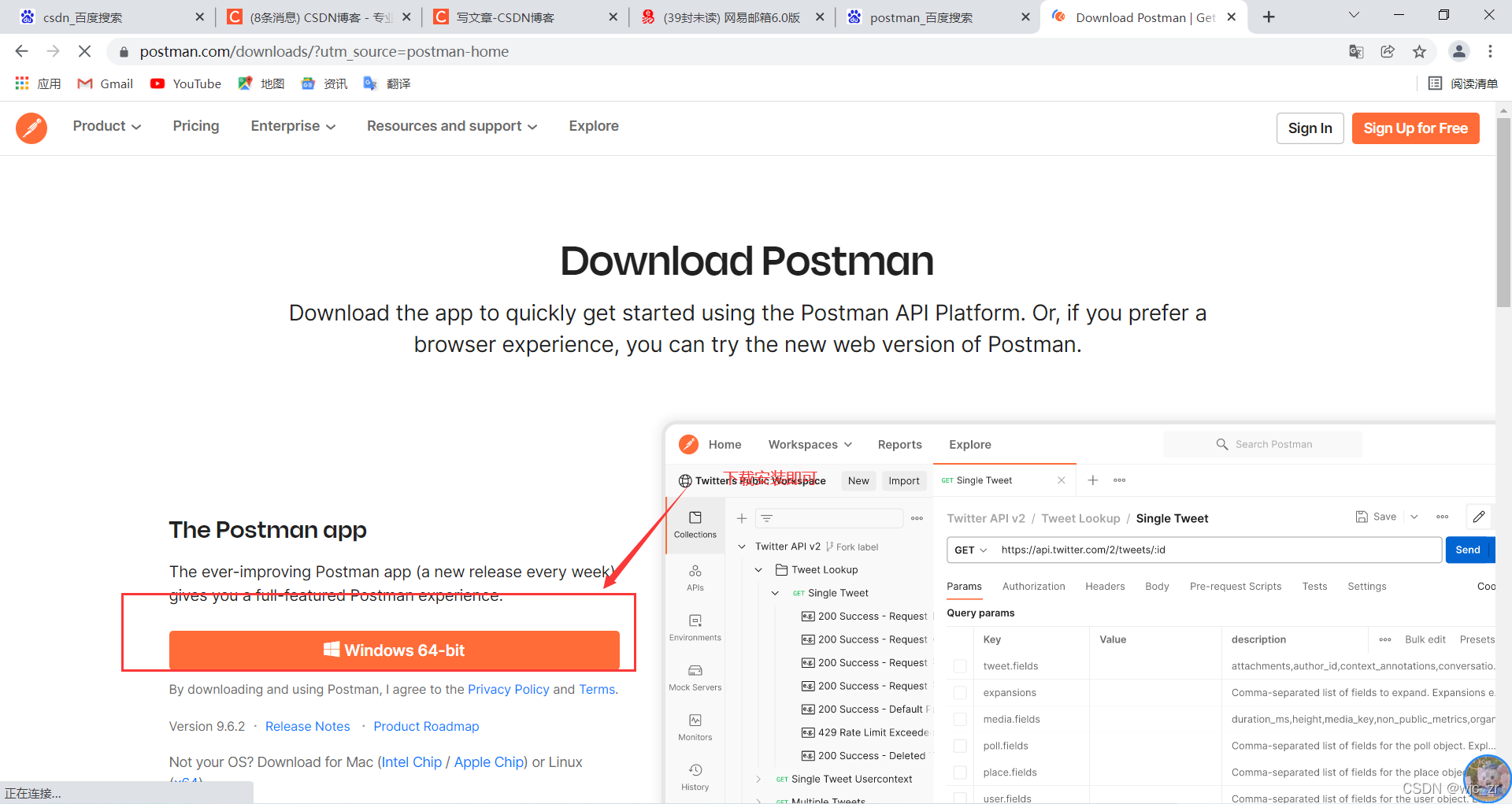Open the GET method dropdown
1512x804 pixels.
970,550
